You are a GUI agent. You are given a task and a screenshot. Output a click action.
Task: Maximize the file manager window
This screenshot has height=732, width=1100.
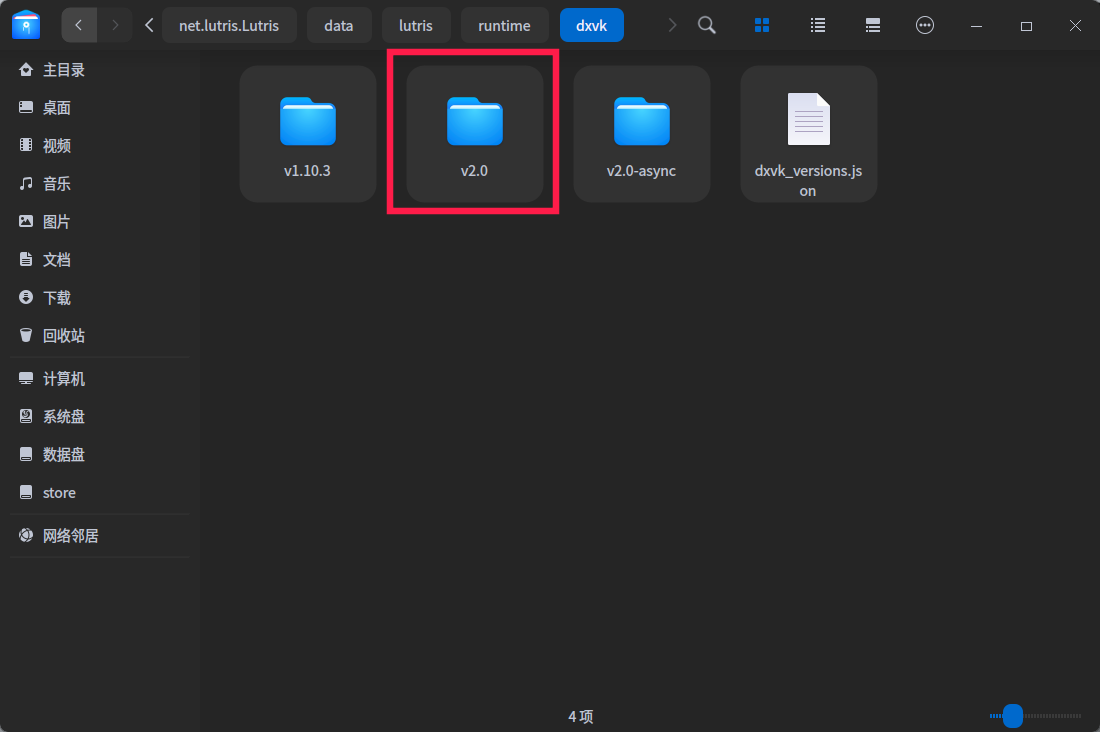1026,26
